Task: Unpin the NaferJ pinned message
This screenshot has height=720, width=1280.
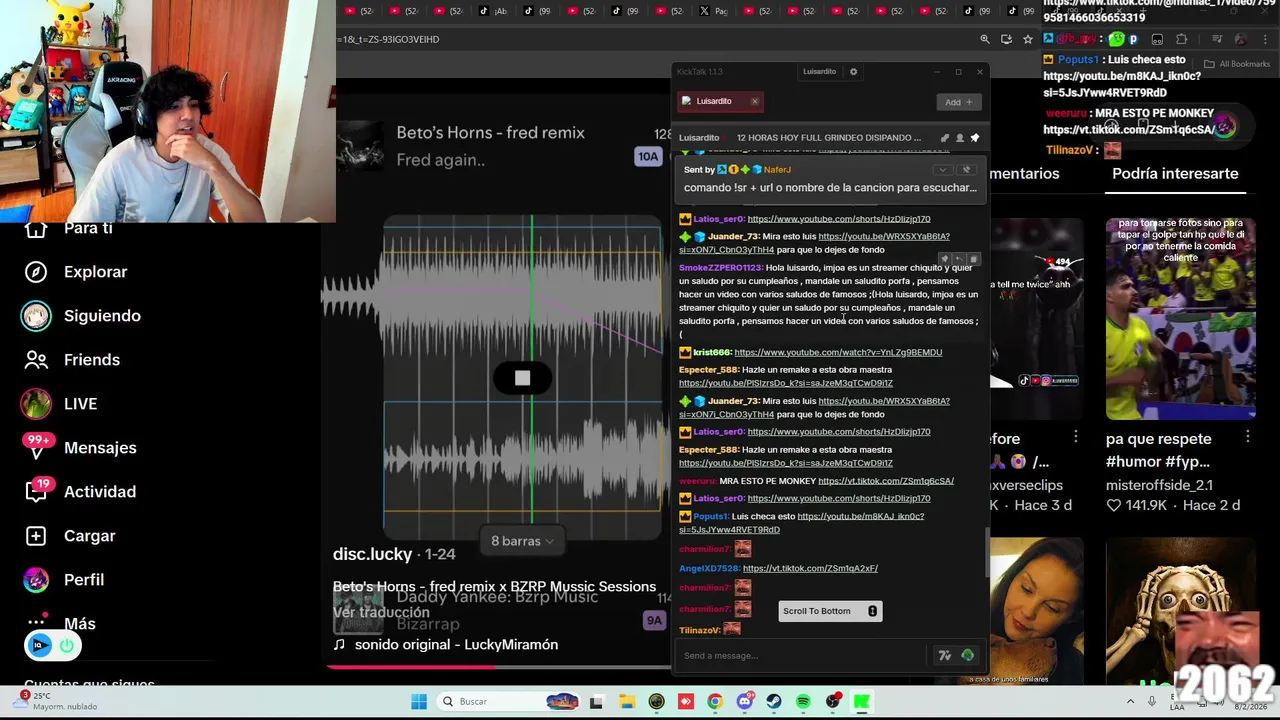Action: pyautogui.click(x=966, y=170)
